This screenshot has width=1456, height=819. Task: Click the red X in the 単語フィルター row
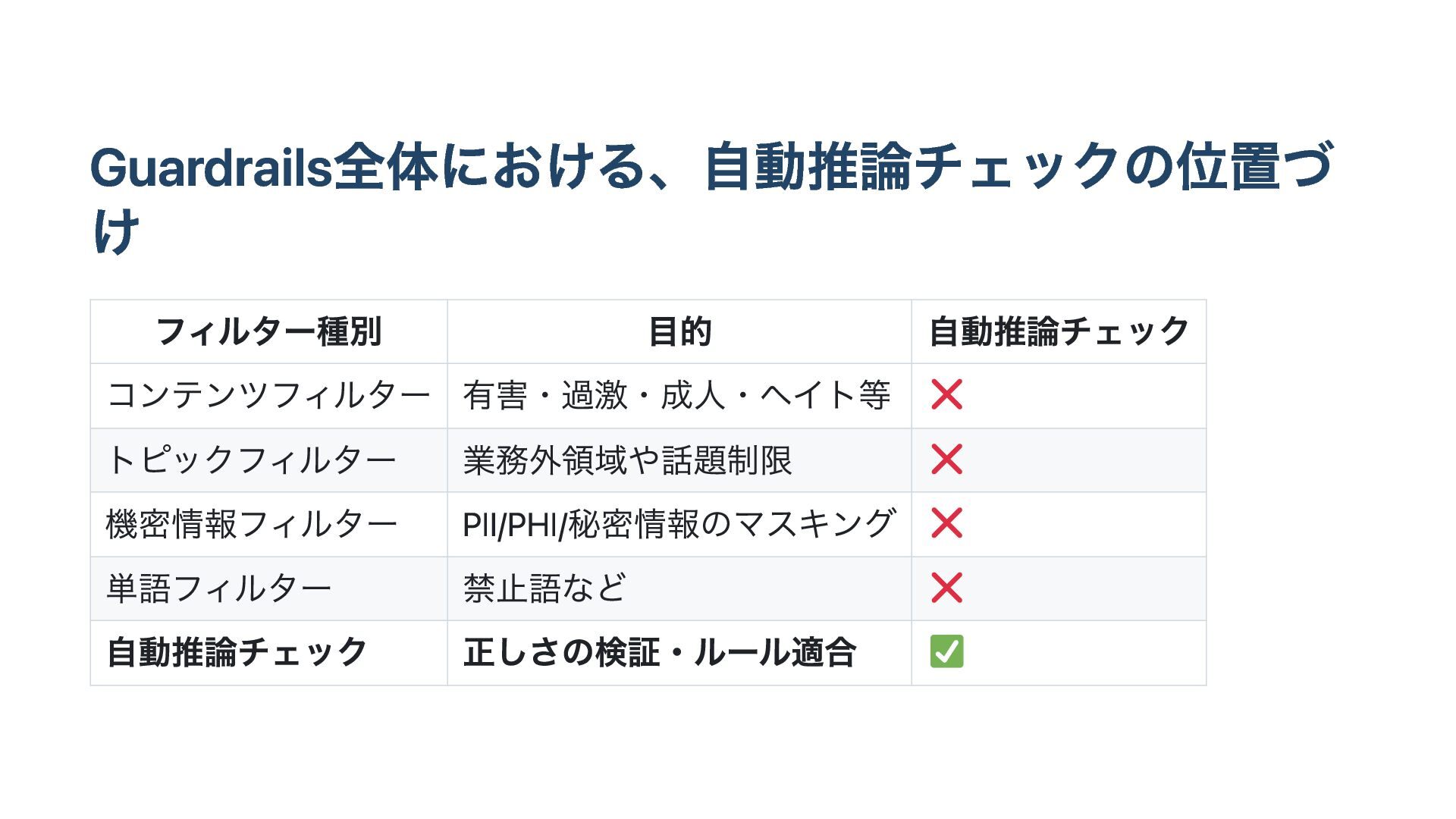coord(946,588)
